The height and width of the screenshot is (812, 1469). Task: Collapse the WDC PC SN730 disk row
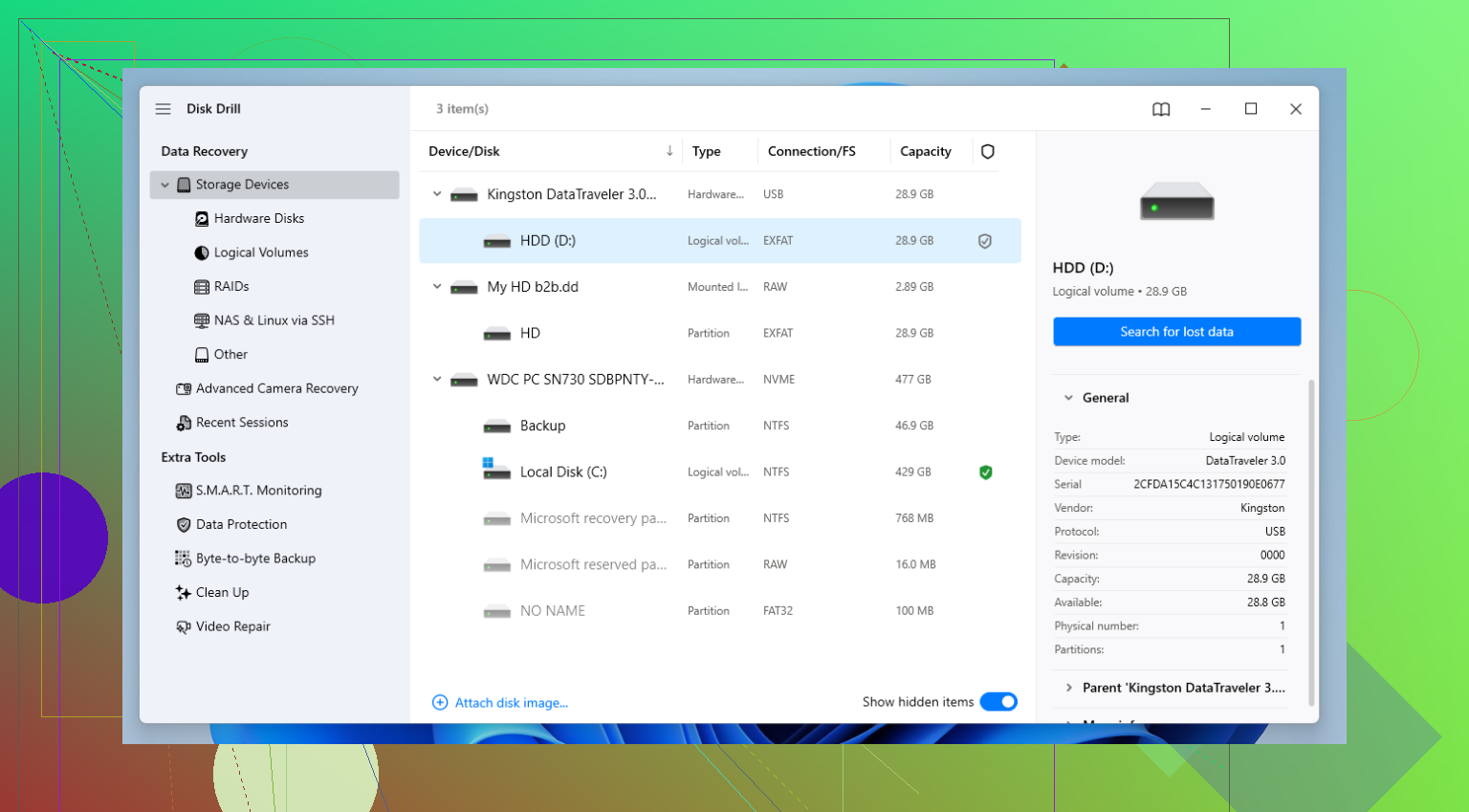pyautogui.click(x=437, y=380)
